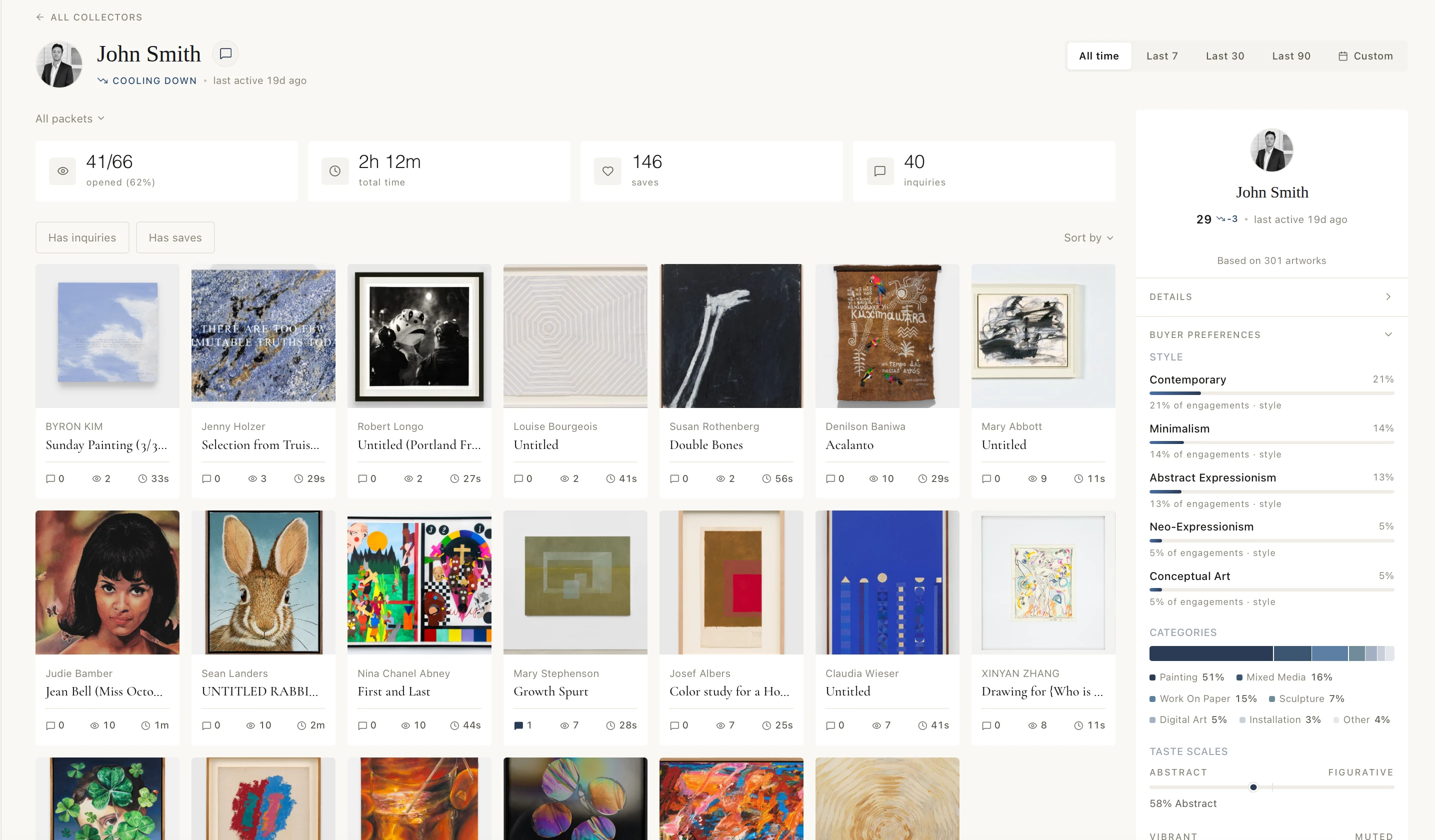
Task: Click the back arrow beside All Collectors
Action: 40,17
